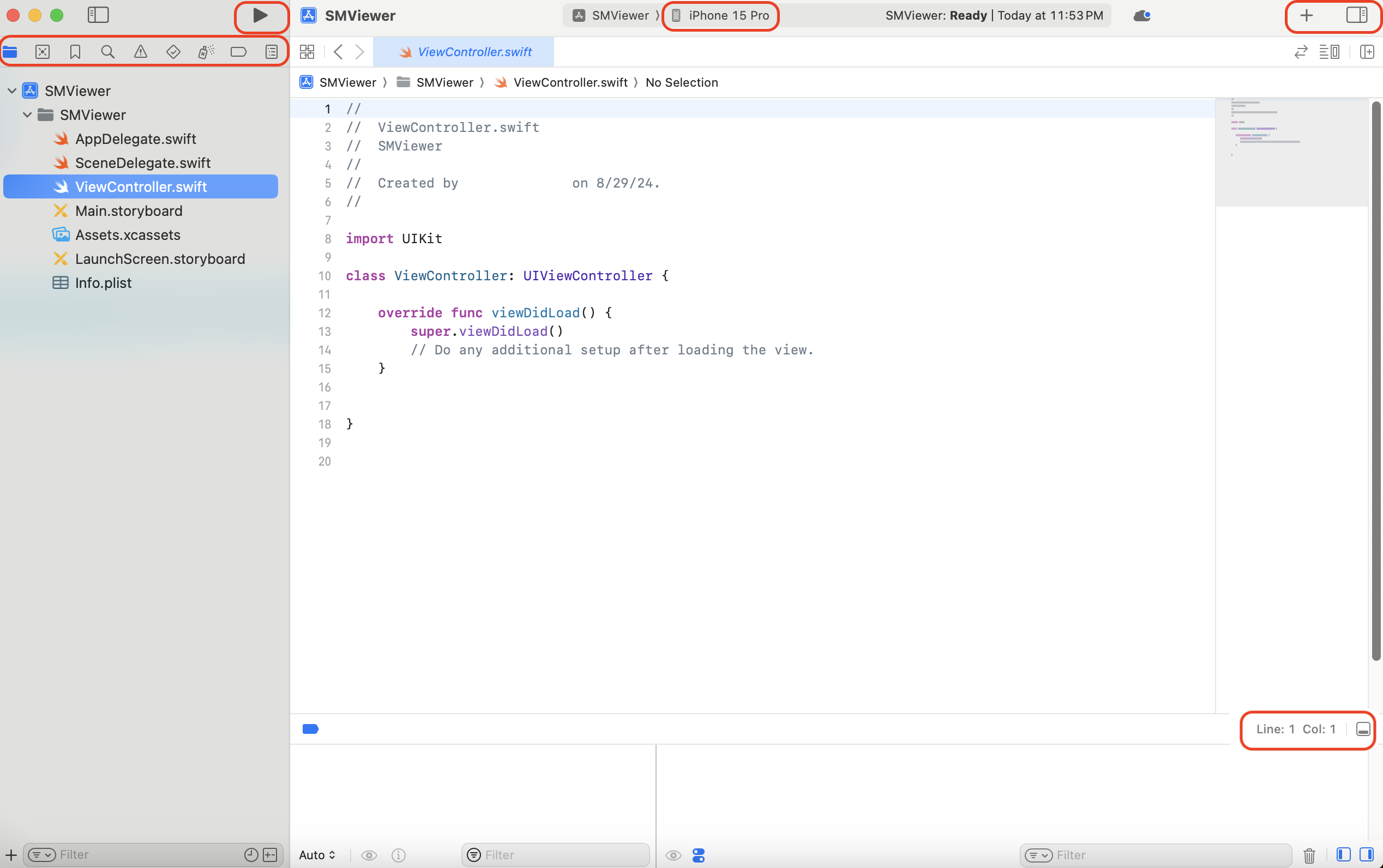The width and height of the screenshot is (1383, 868).
Task: Open Main.storyboard in the navigator
Action: click(x=129, y=211)
